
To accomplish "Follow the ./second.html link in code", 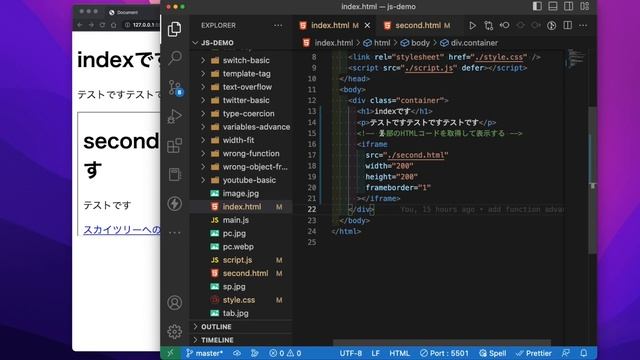I will (x=416, y=155).
